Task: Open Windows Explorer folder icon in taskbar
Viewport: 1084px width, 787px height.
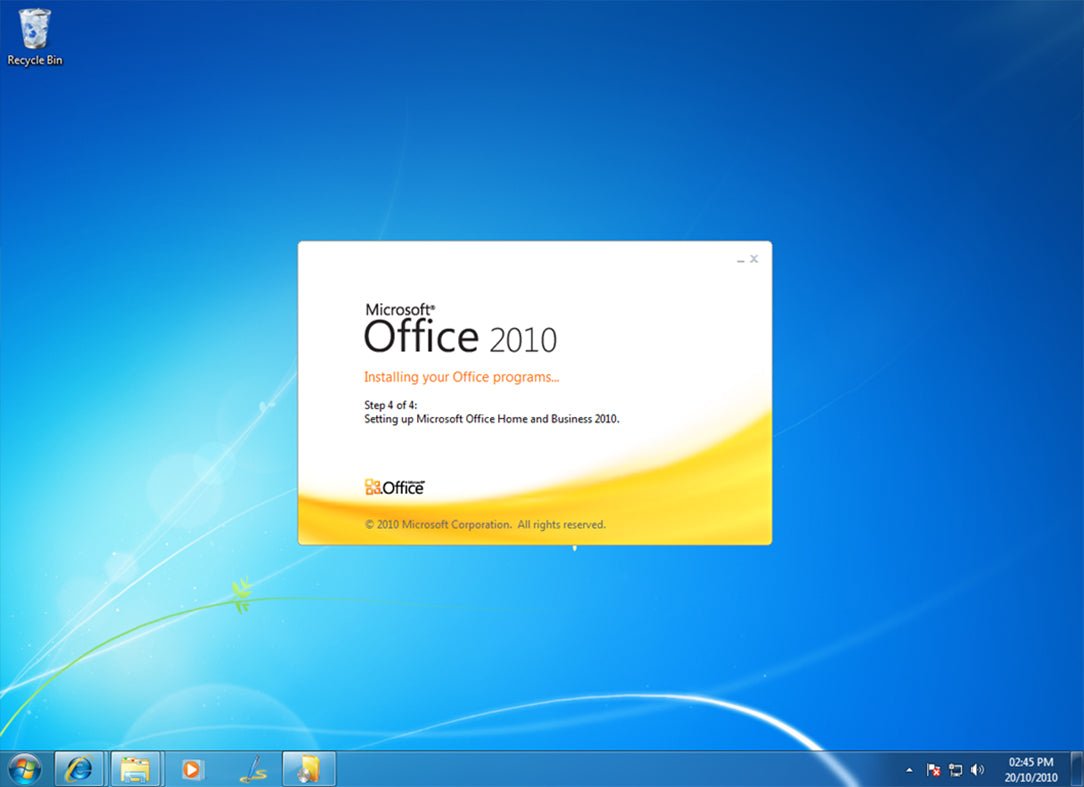Action: [x=136, y=769]
